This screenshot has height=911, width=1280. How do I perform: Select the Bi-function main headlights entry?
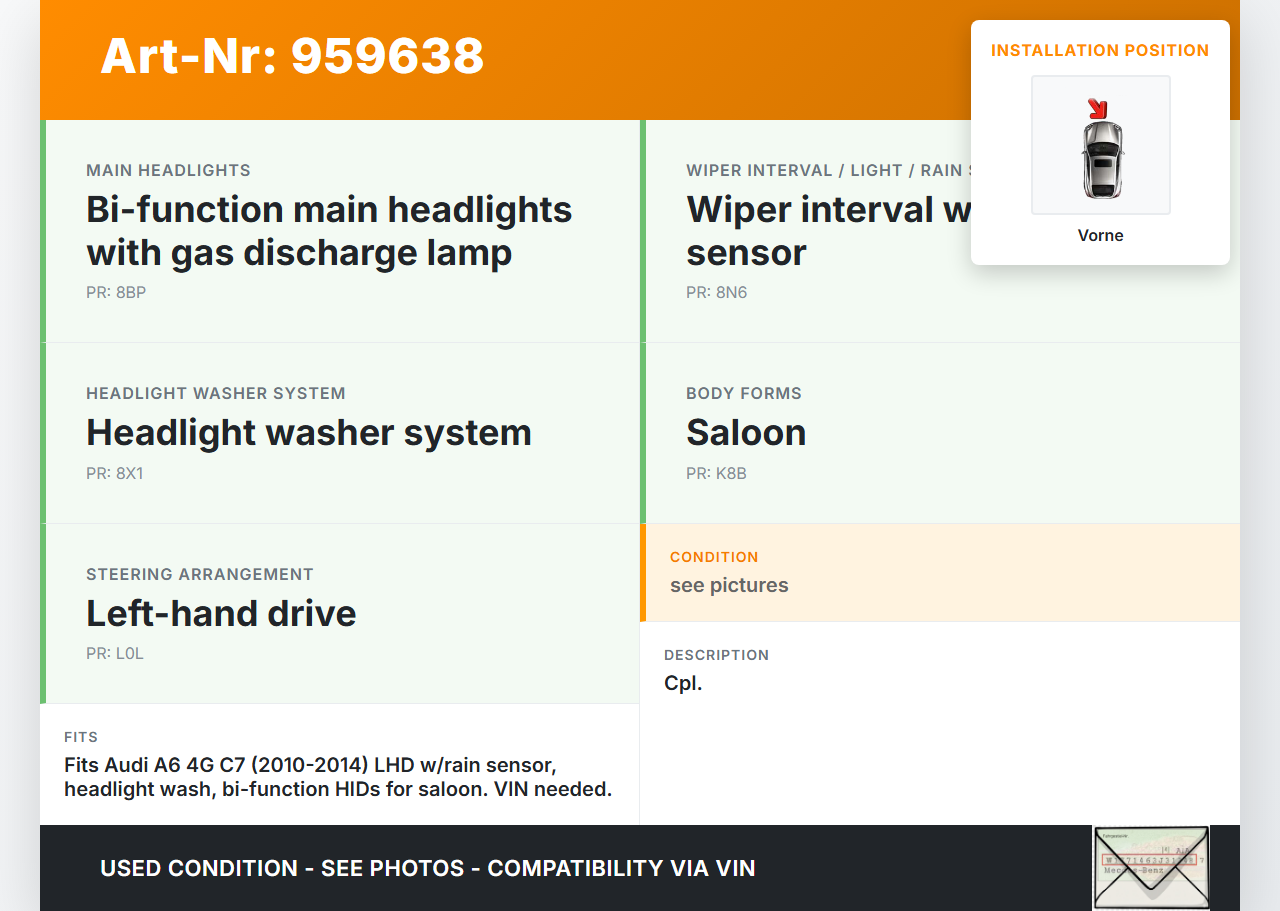329,231
